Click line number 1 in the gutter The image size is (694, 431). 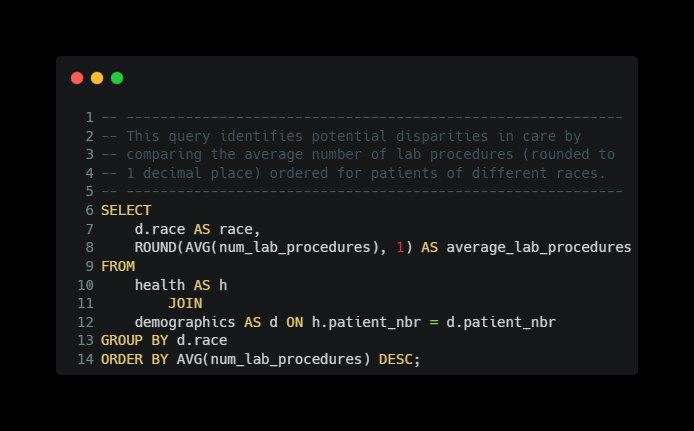(x=90, y=117)
